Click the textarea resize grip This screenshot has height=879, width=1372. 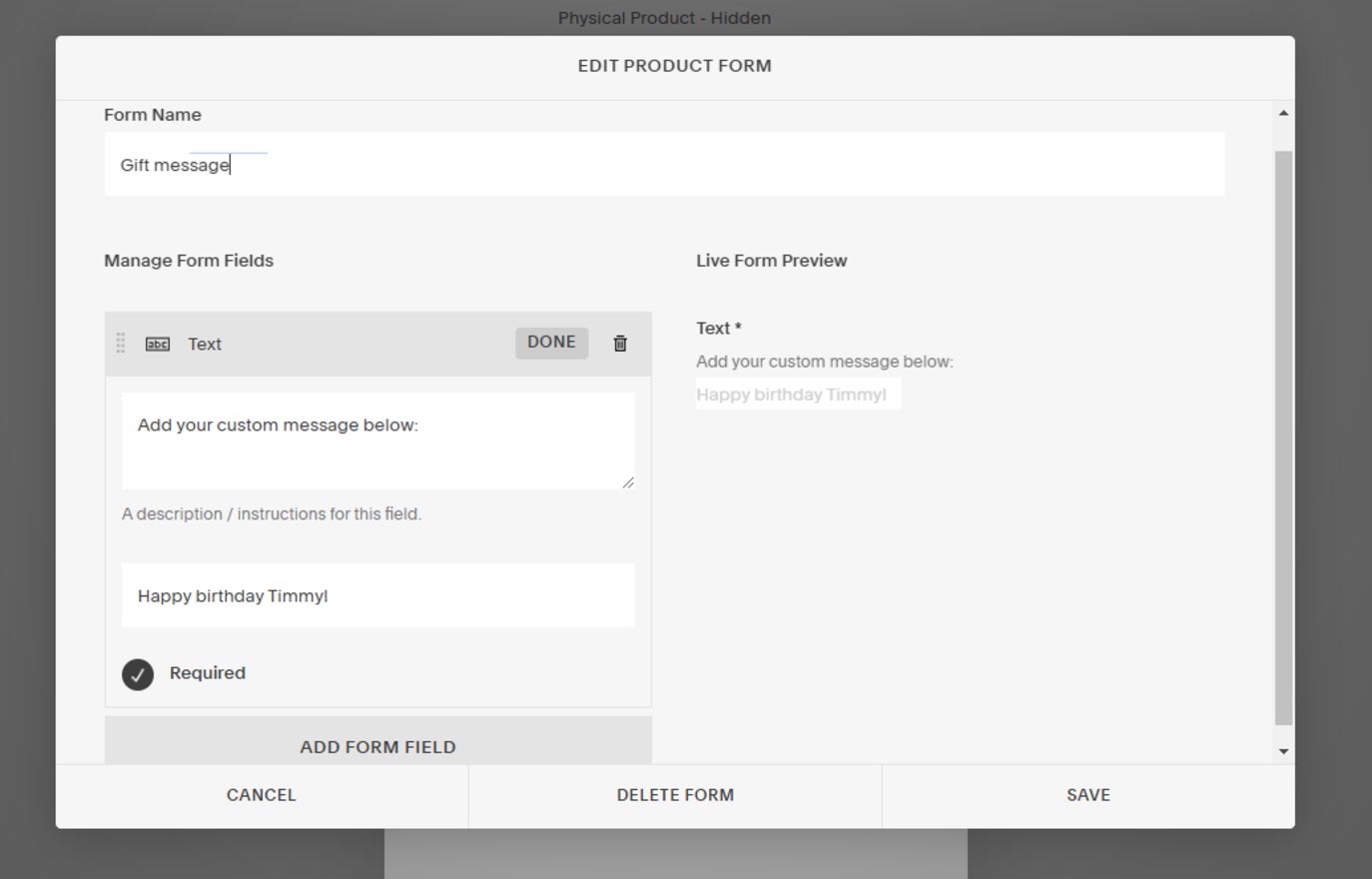(630, 483)
